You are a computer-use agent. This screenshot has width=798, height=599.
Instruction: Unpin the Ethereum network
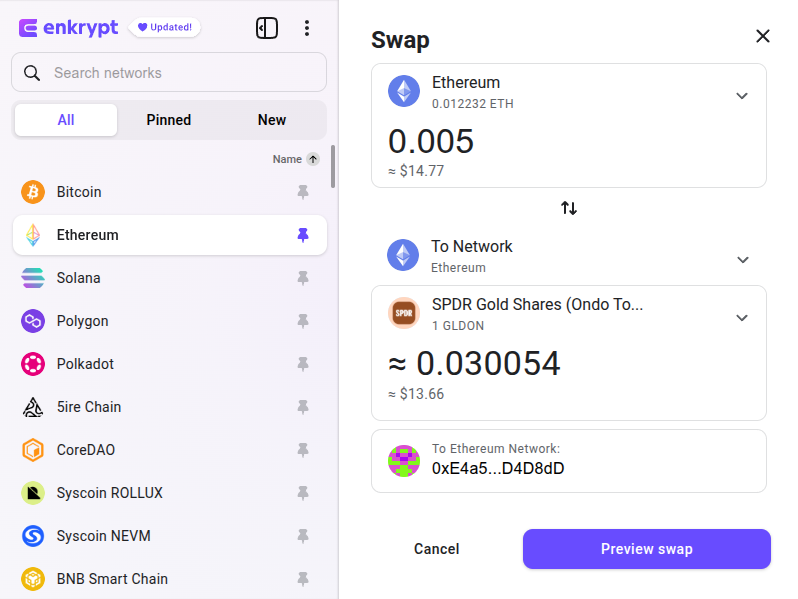pos(303,235)
